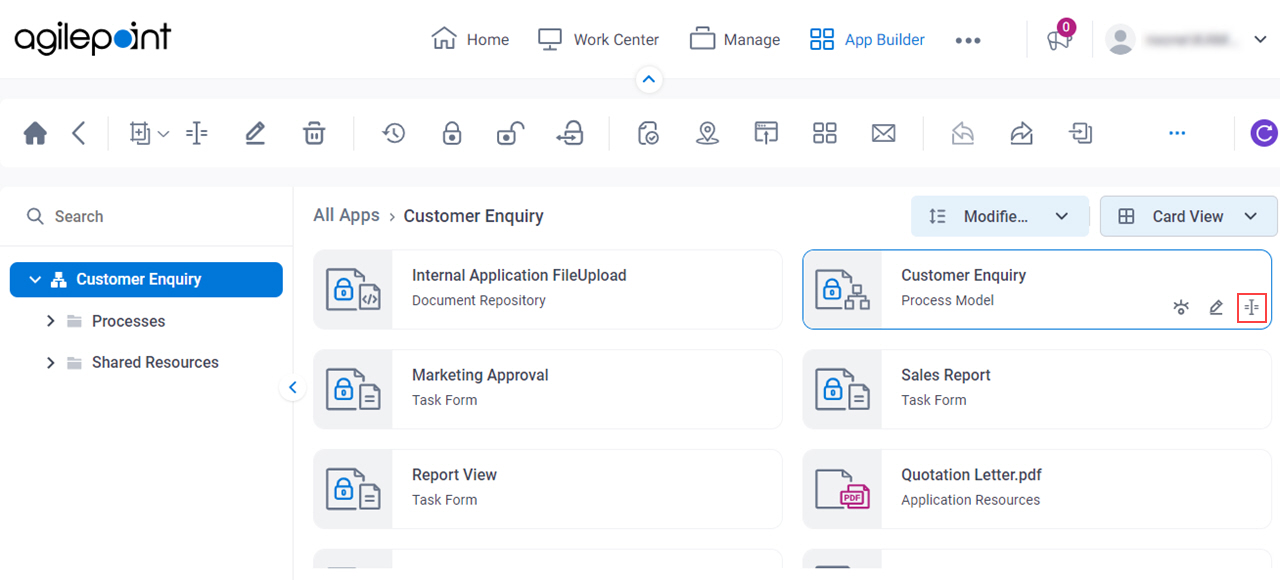The width and height of the screenshot is (1280, 580).
Task: Open the Report View task form card
Action: point(548,489)
